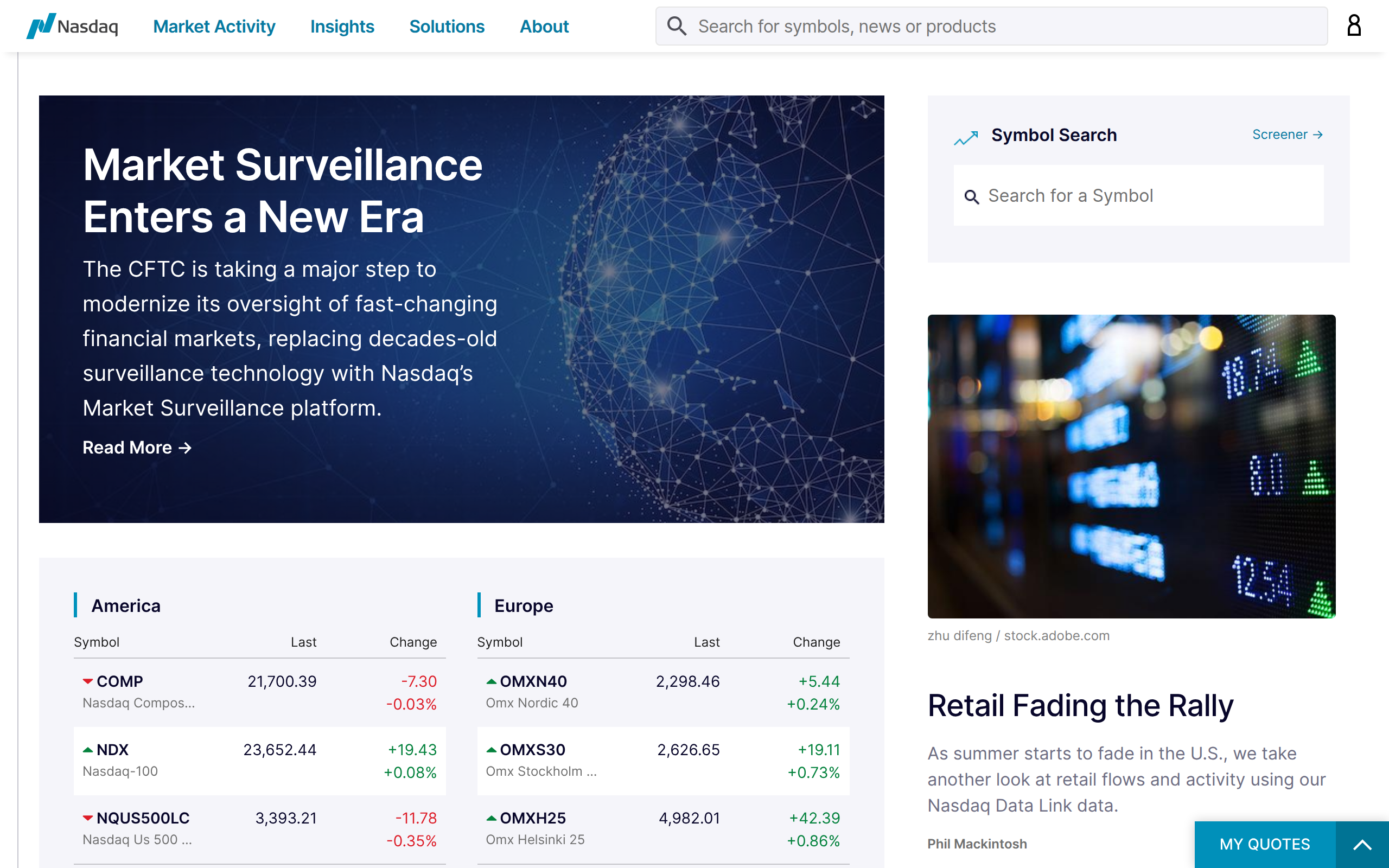Click the Symbol Search magnifier icon
This screenshot has height=868, width=1389.
coord(971,197)
